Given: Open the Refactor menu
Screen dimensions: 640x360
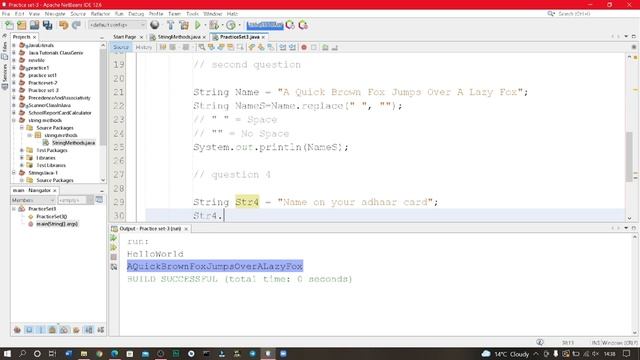Looking at the screenshot, I should click(x=100, y=13).
